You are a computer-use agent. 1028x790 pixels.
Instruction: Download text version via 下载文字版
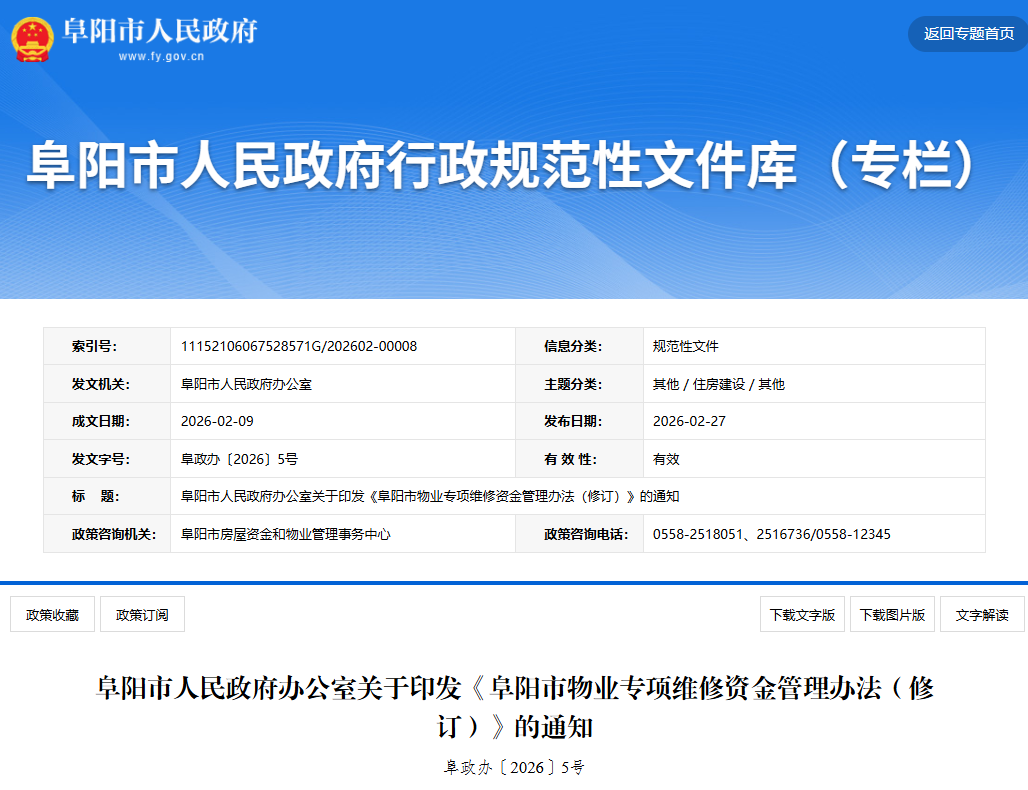802,614
